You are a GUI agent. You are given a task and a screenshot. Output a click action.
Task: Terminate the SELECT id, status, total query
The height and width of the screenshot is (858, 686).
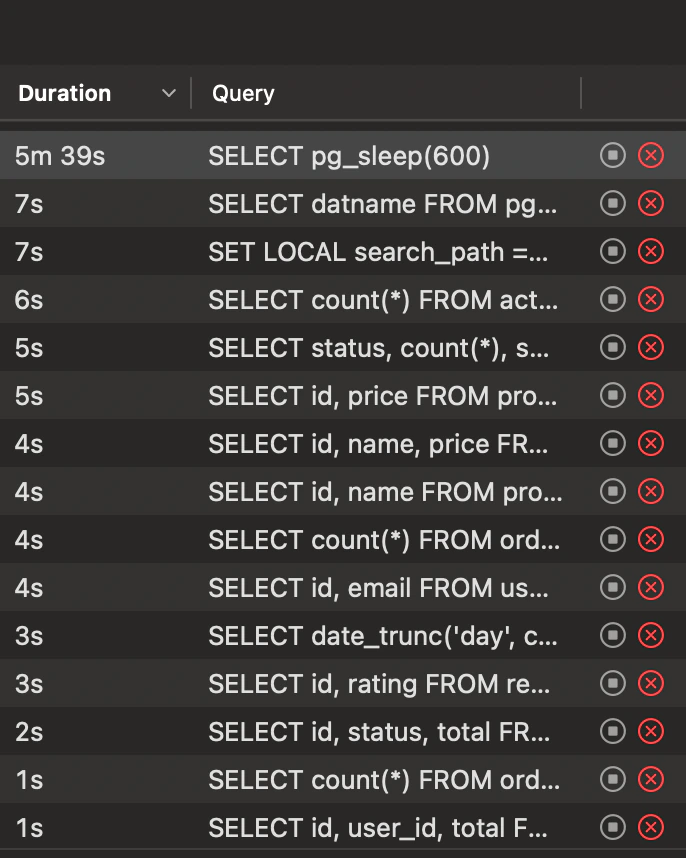click(651, 732)
